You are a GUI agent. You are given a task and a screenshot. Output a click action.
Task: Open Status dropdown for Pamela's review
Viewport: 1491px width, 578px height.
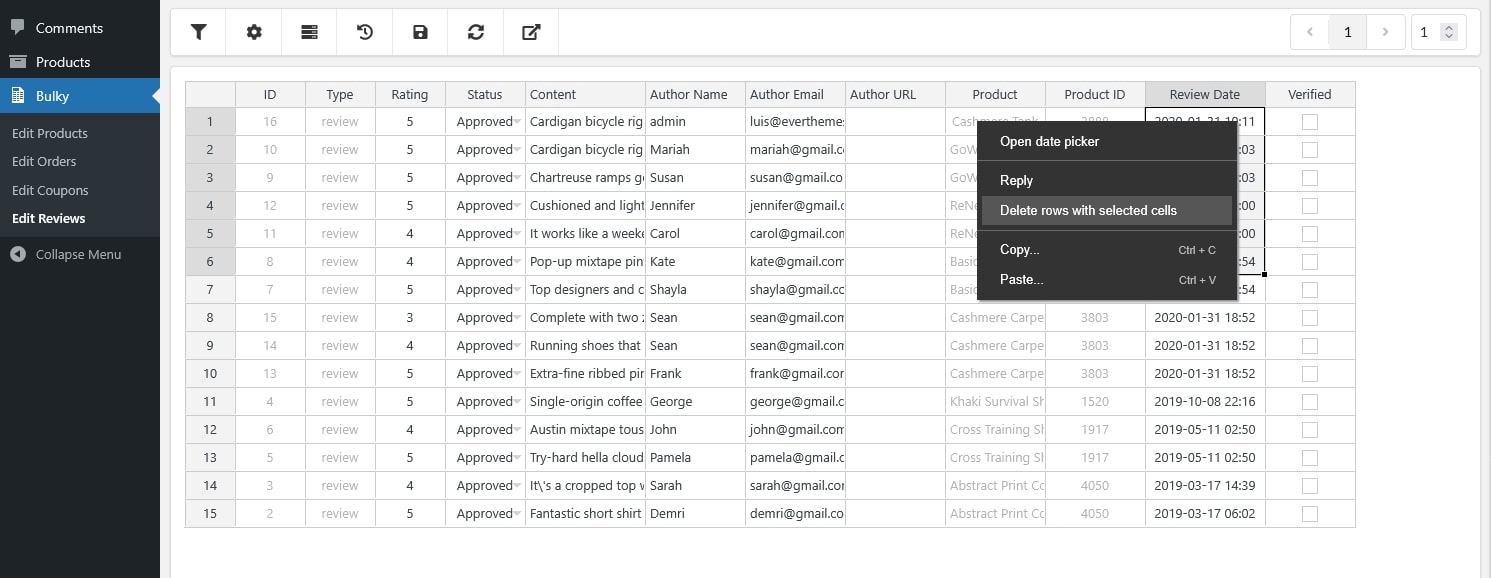517,458
